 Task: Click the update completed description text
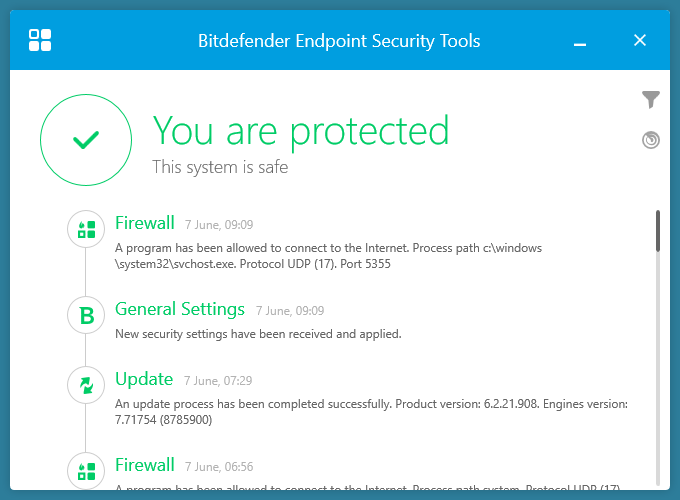point(370,411)
